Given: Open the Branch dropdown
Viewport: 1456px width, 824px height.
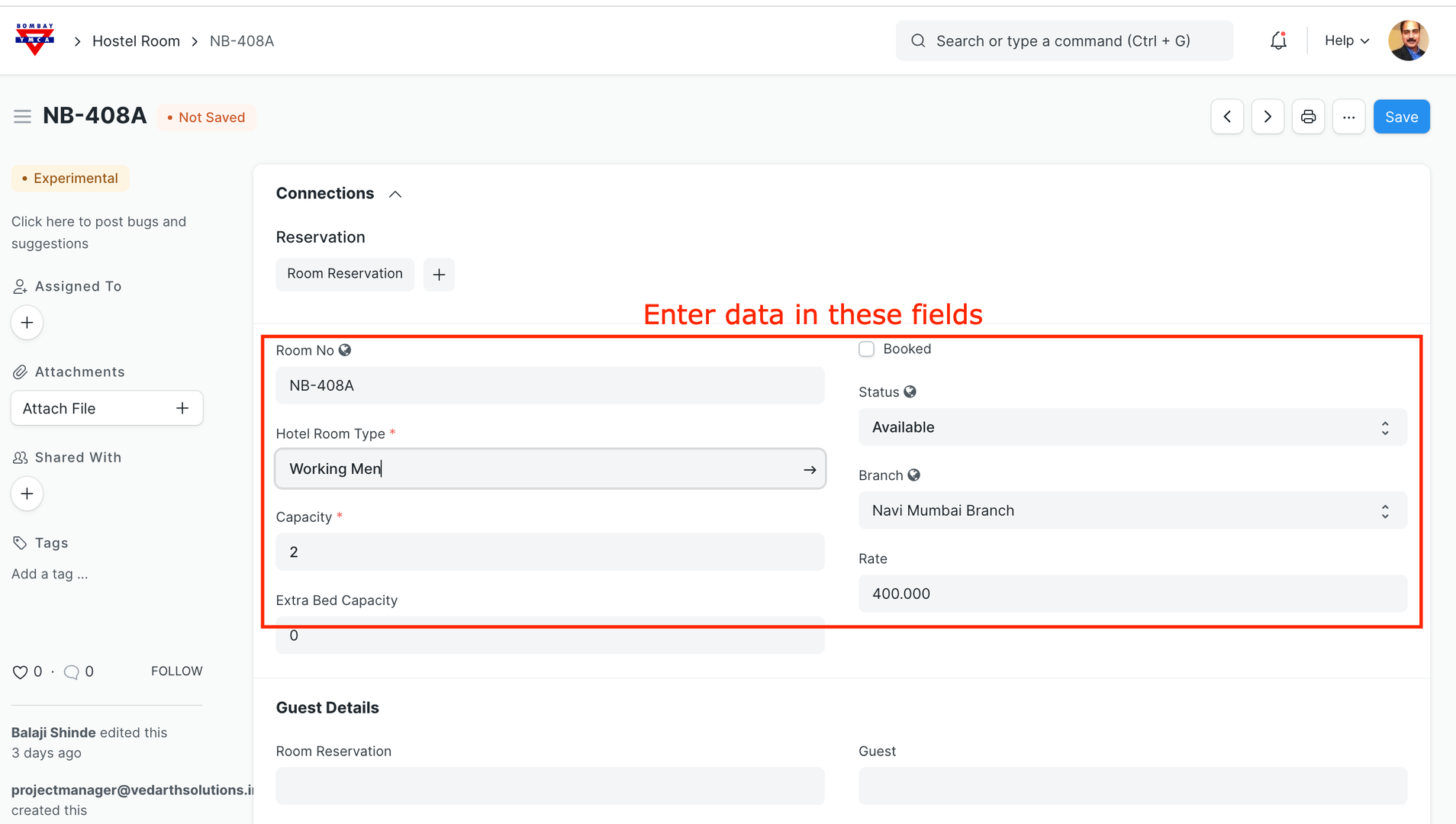Looking at the screenshot, I should coord(1132,510).
